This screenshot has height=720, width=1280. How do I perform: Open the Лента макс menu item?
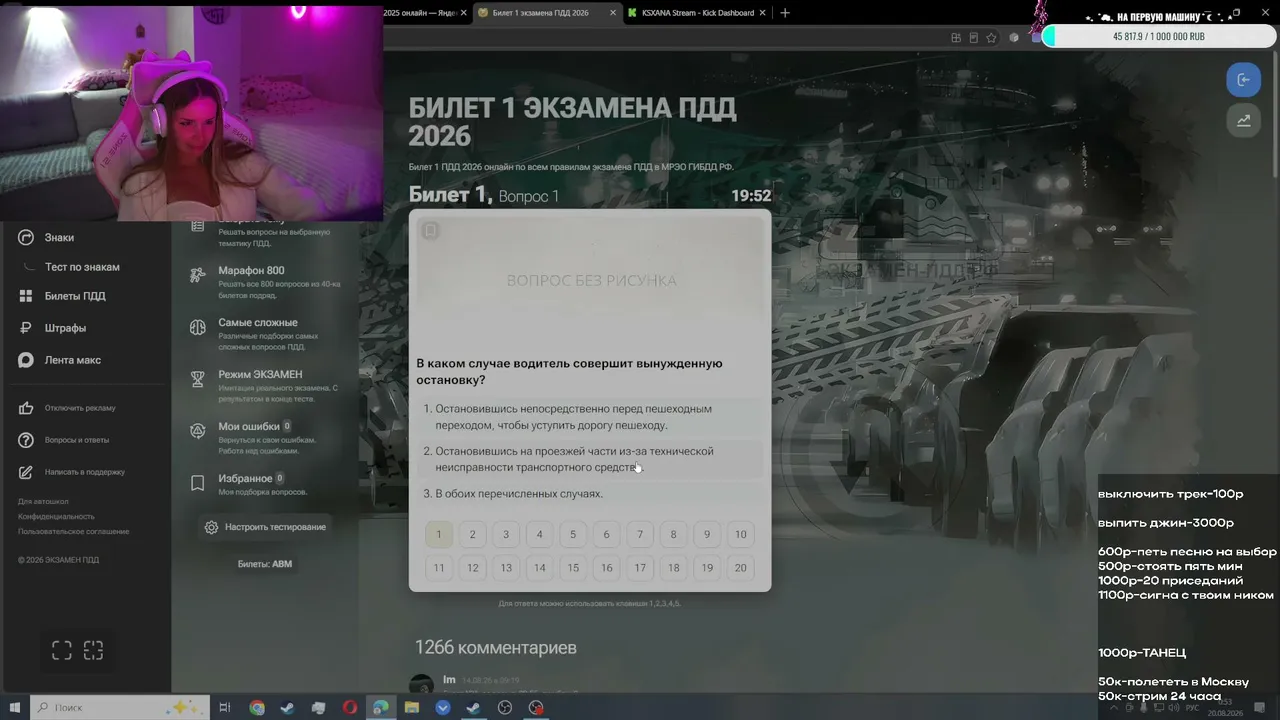click(x=73, y=360)
